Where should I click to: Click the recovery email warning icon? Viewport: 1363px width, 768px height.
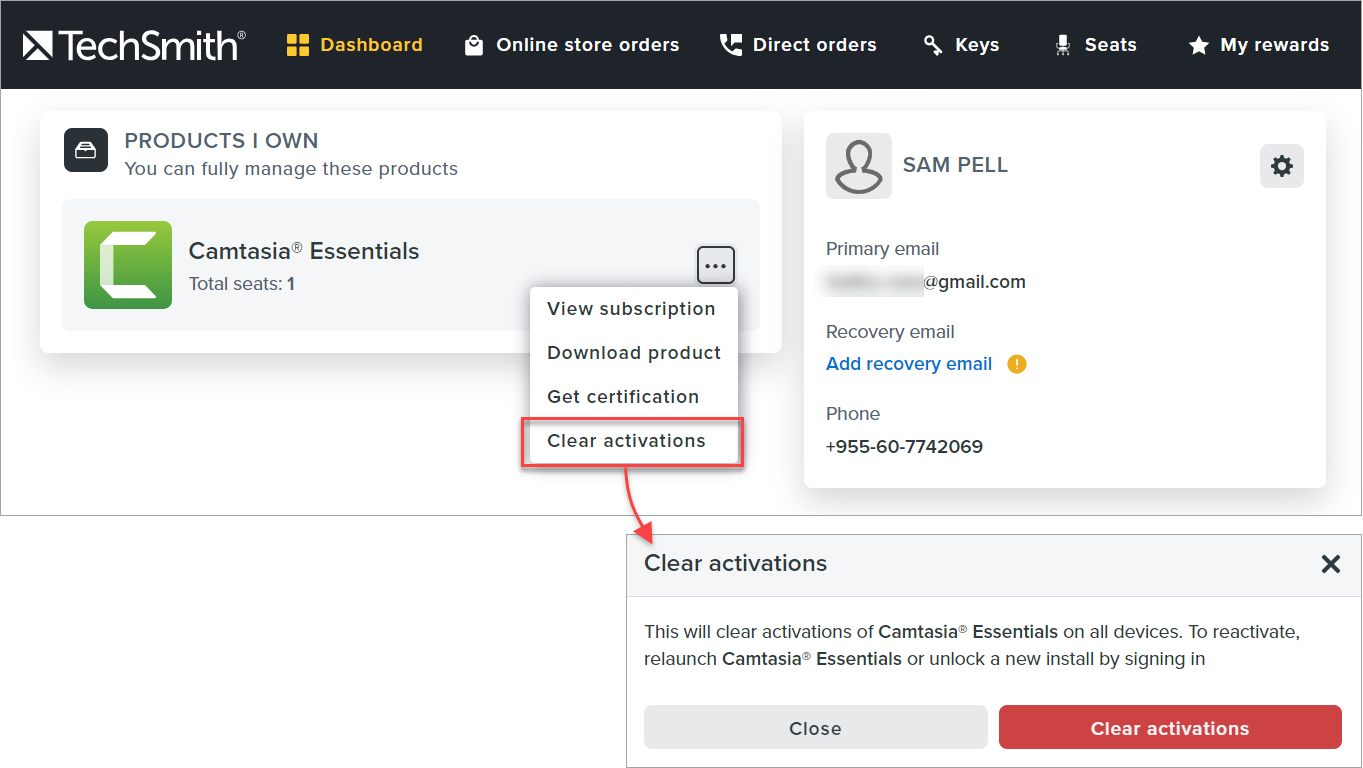click(x=1017, y=364)
